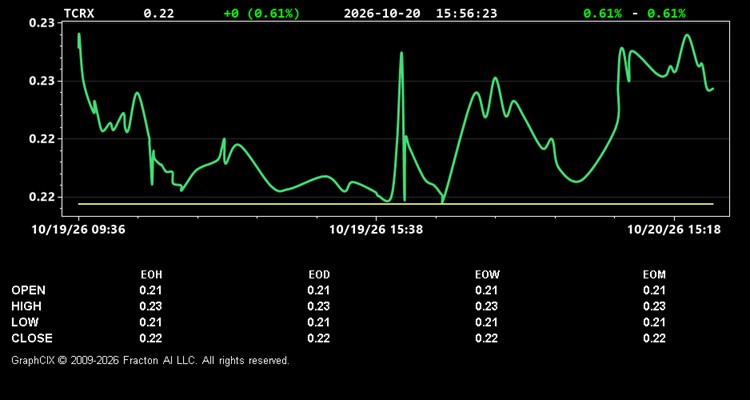Click the OPEN row label

coord(29,290)
